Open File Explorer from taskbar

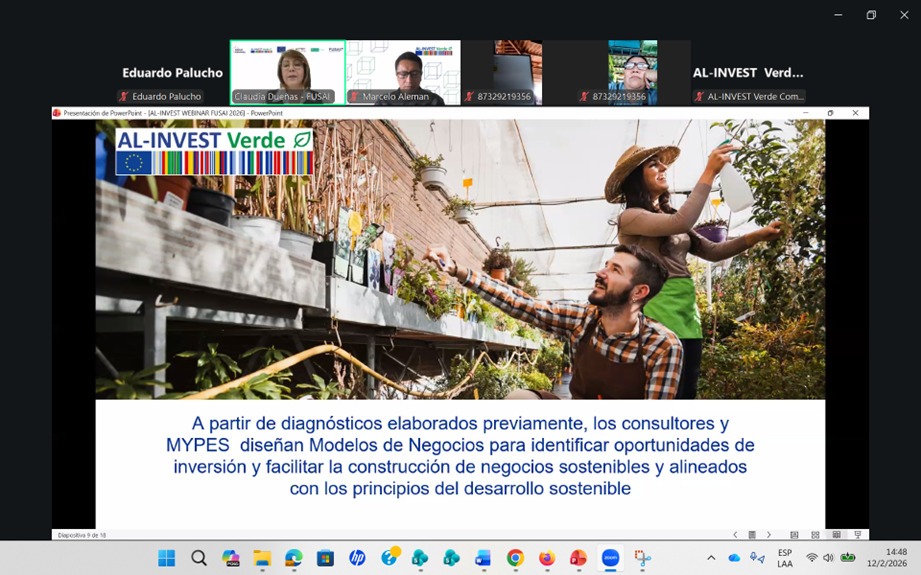(263, 558)
